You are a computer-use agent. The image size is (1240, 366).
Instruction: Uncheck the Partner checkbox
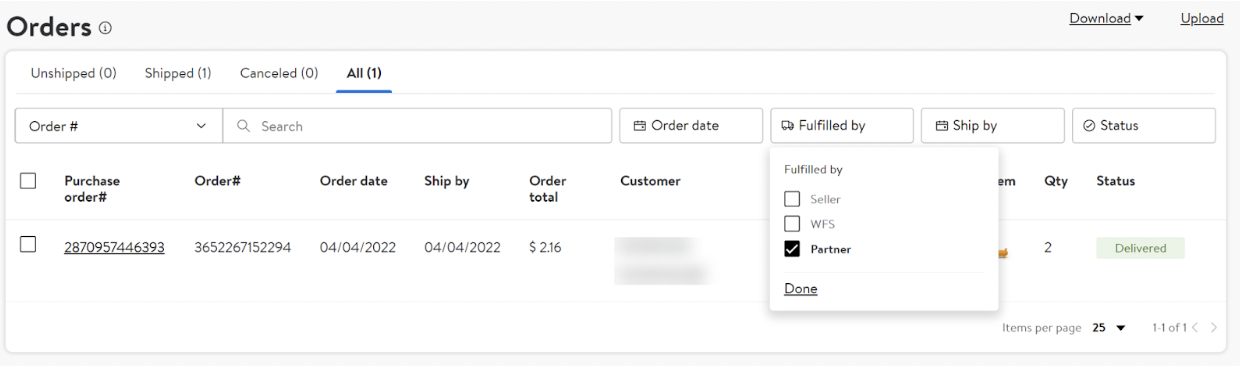793,249
